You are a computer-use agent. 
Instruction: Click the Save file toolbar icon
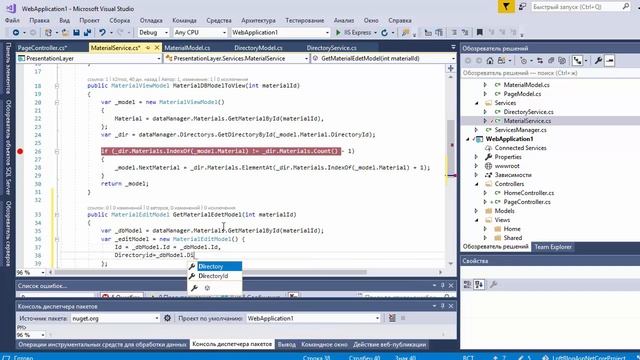point(76,32)
